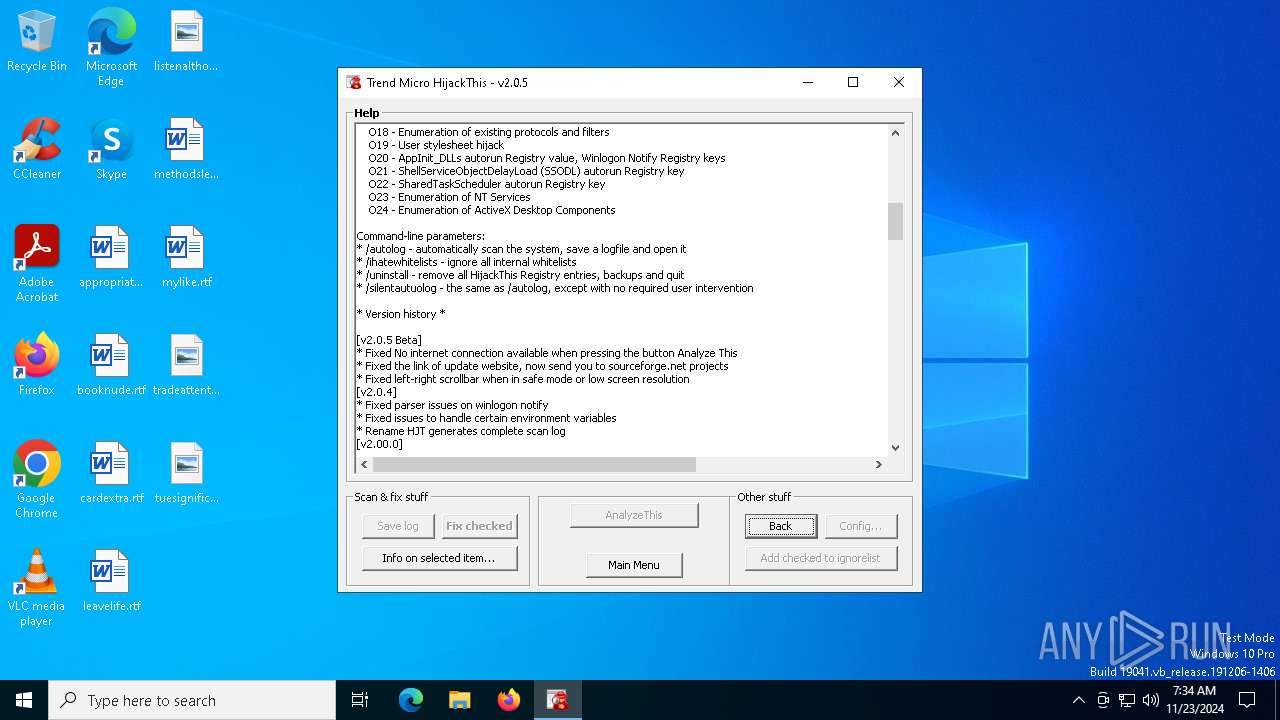
Task: Click the 'O22 - SharedTaskScheduler autorun Registry key' line
Action: (x=487, y=184)
